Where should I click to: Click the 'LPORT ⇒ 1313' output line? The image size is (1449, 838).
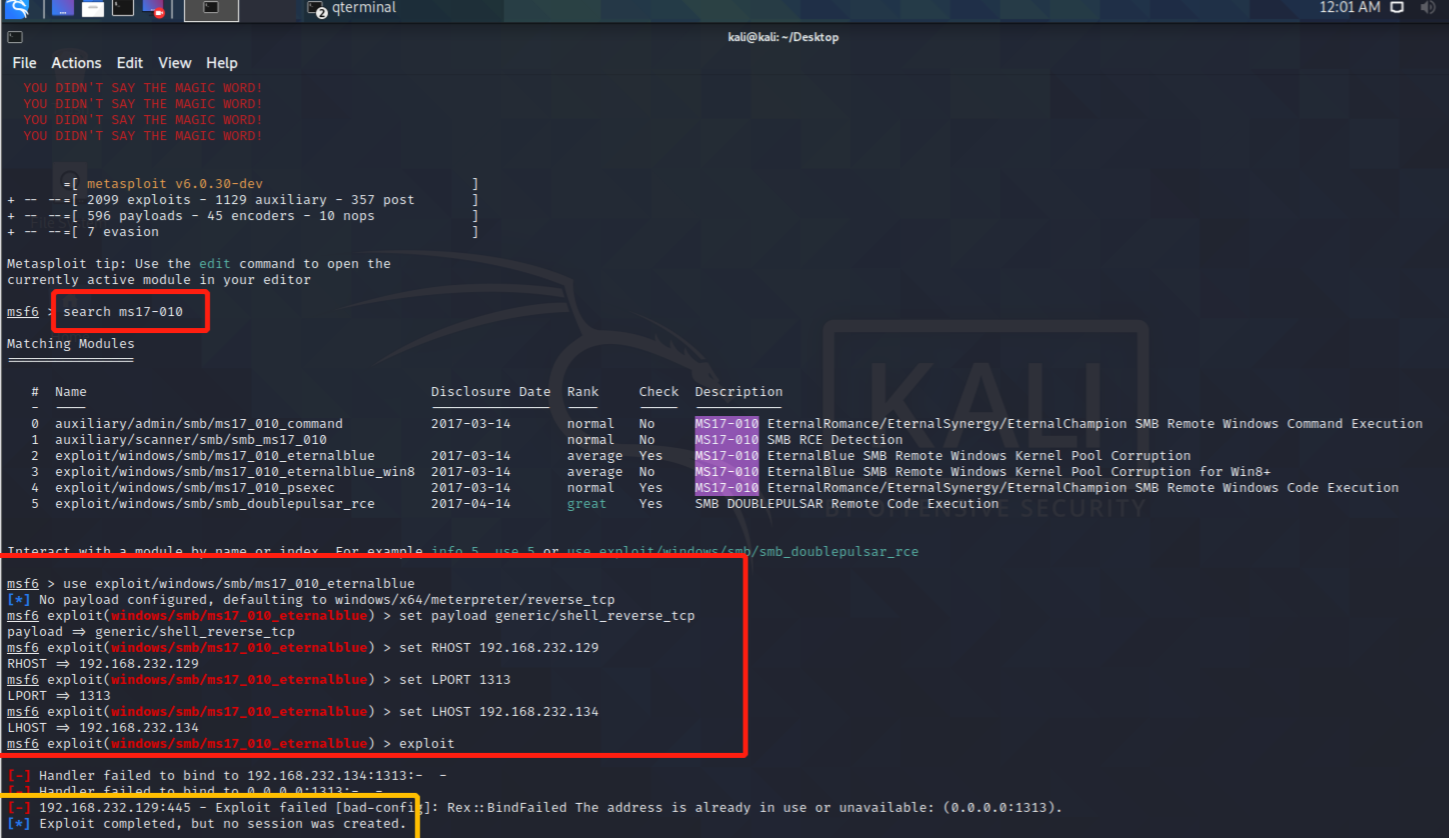tap(59, 696)
